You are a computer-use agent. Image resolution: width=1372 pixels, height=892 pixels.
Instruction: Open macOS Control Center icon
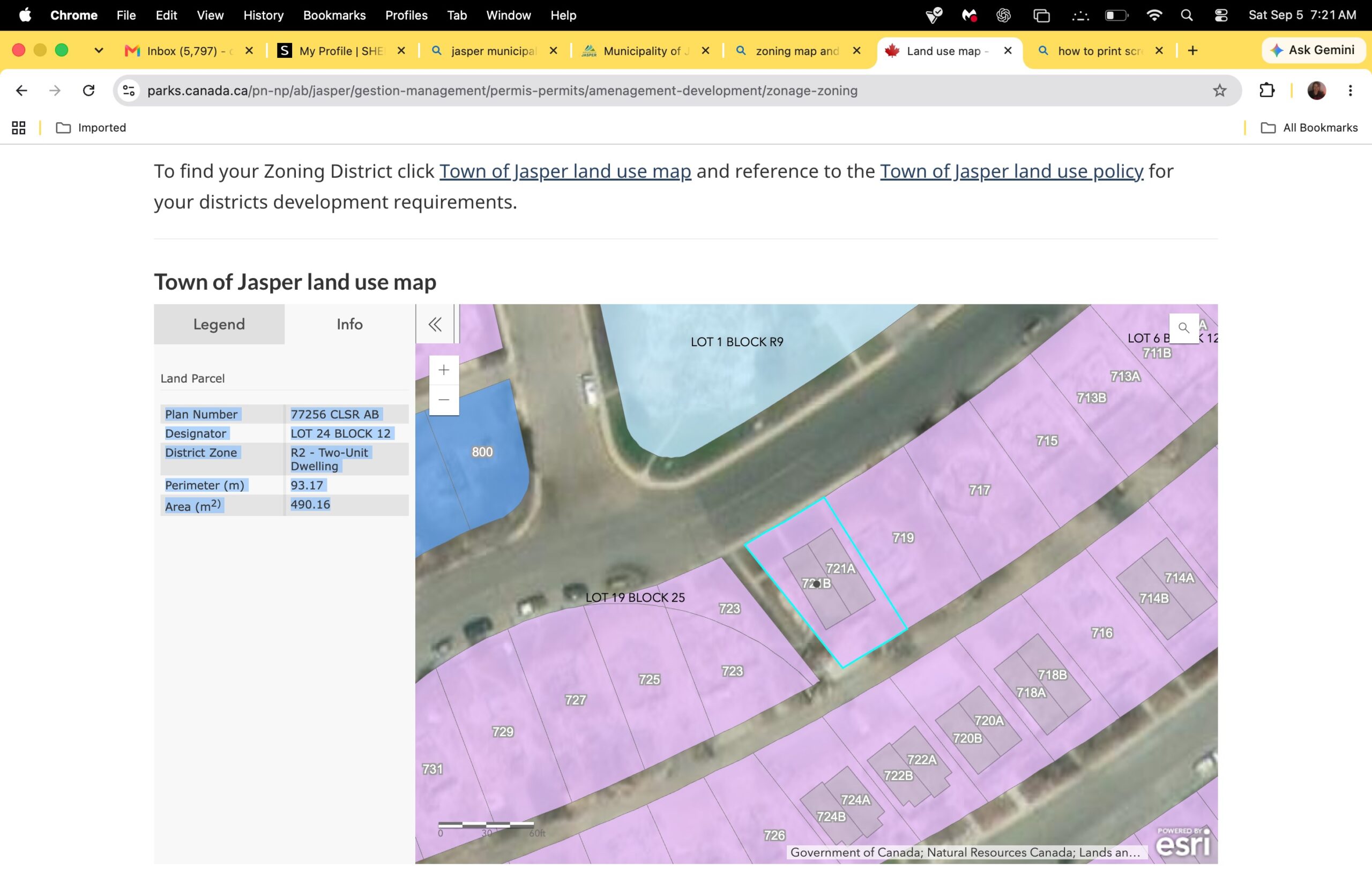[1221, 16]
